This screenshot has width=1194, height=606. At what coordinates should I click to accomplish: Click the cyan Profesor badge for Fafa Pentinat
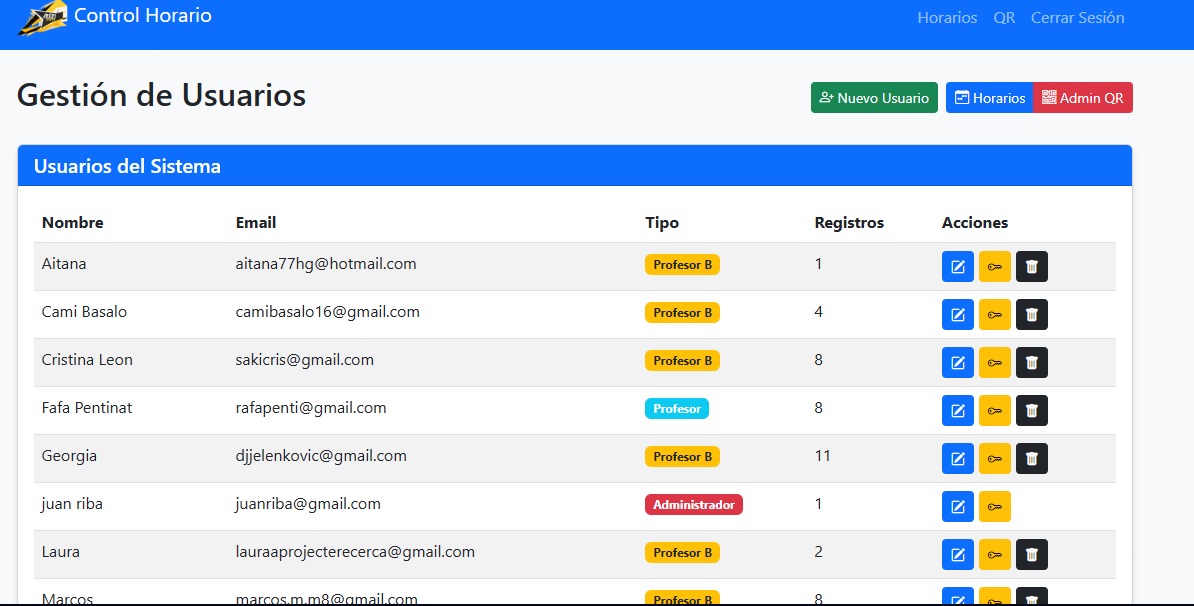click(x=677, y=409)
